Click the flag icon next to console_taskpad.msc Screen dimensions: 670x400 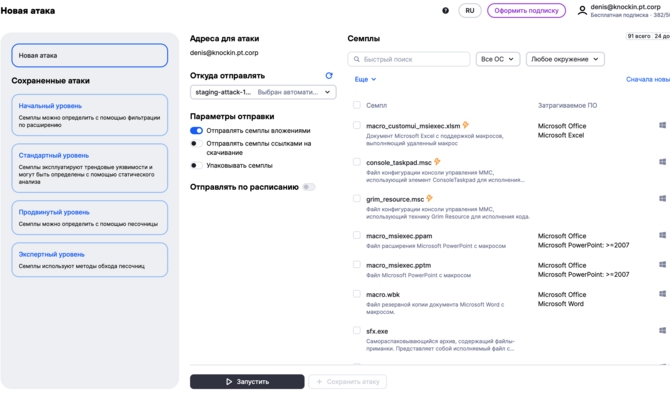pos(437,162)
